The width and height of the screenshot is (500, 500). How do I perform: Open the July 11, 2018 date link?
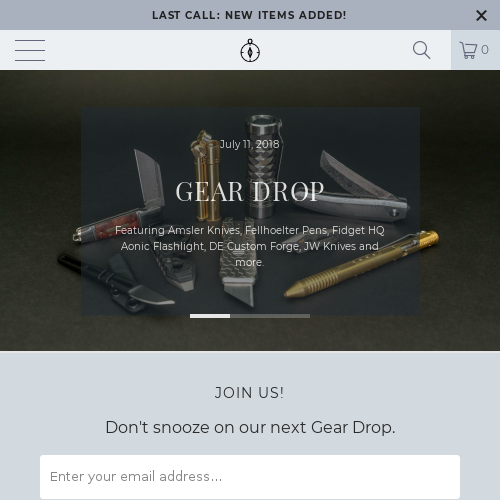(x=250, y=144)
